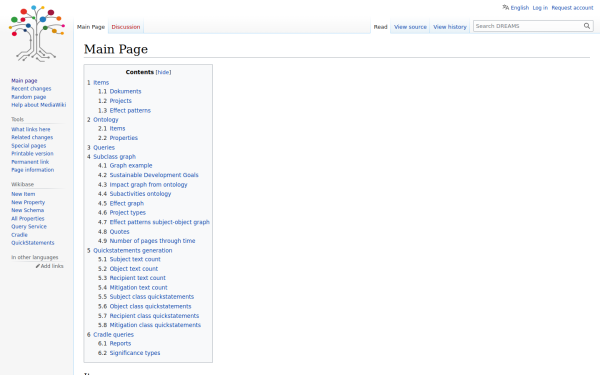Jump to 4.6 Project types

(127, 213)
